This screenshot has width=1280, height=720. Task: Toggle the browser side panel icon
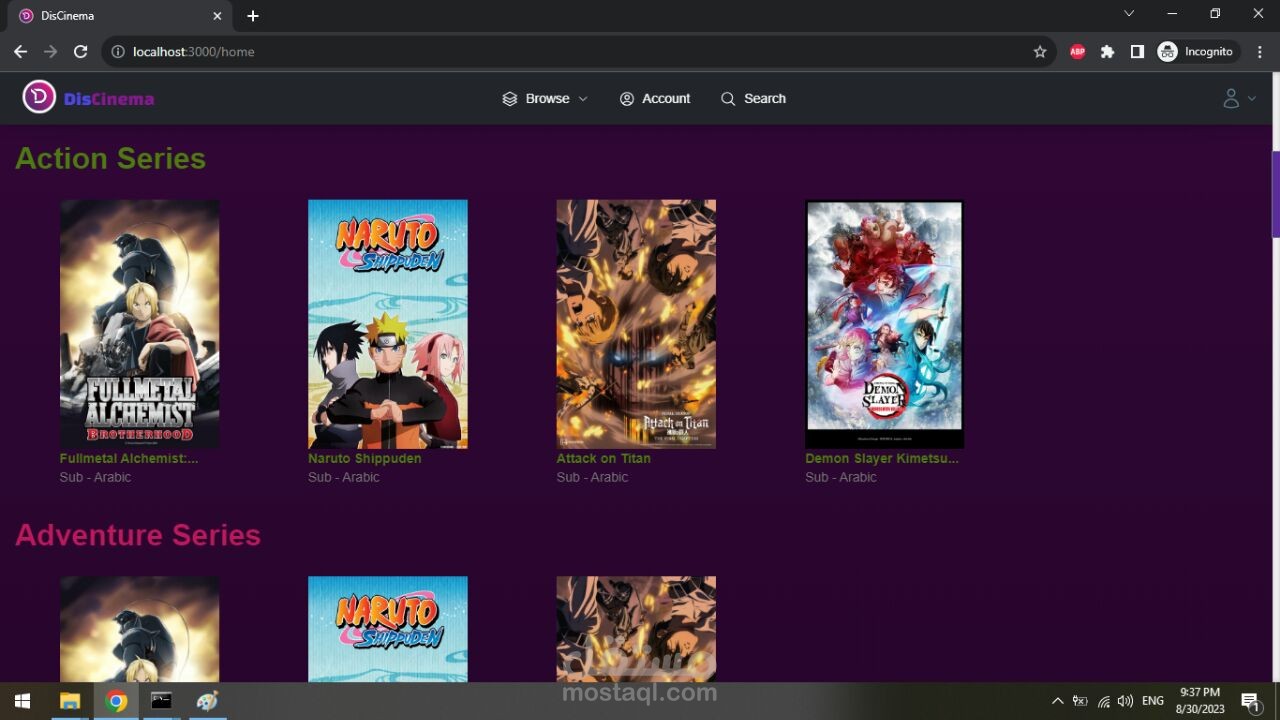tap(1137, 52)
